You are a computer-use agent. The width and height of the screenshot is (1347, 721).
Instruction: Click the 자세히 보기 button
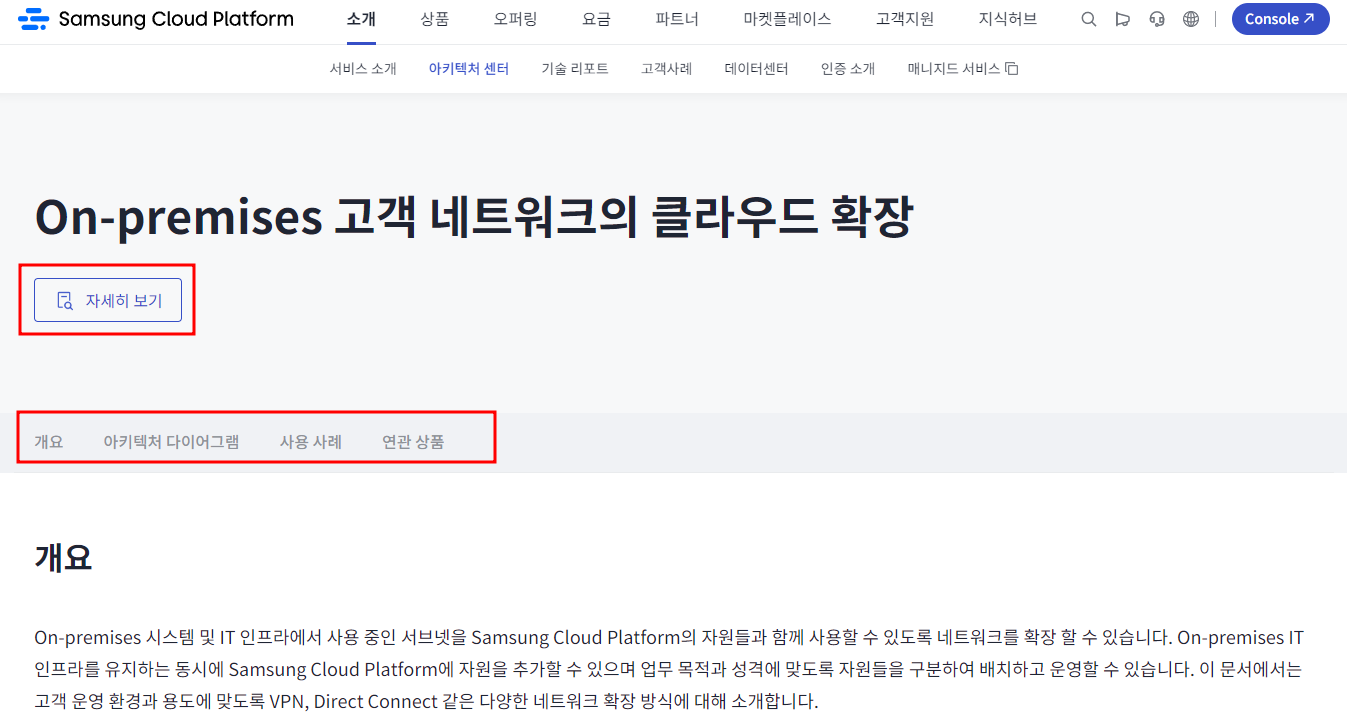coord(108,300)
